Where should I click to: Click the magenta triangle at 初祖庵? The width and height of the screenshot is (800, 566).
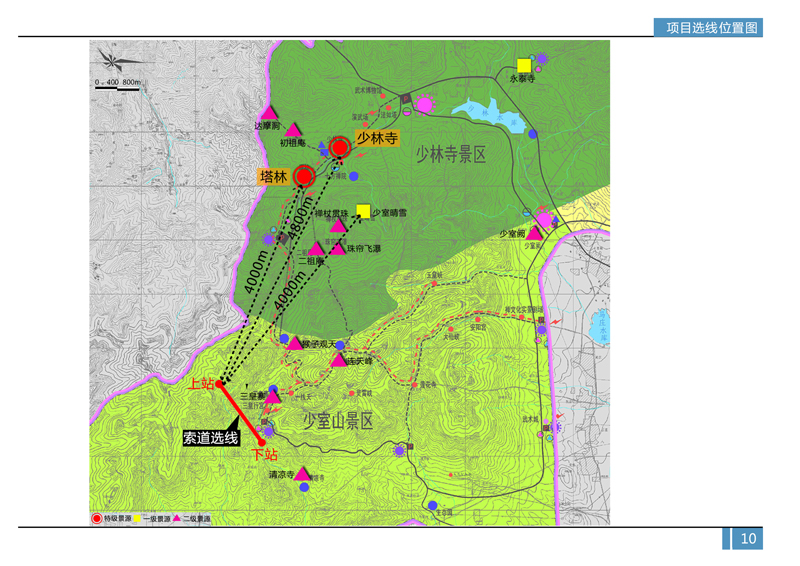[x=293, y=130]
